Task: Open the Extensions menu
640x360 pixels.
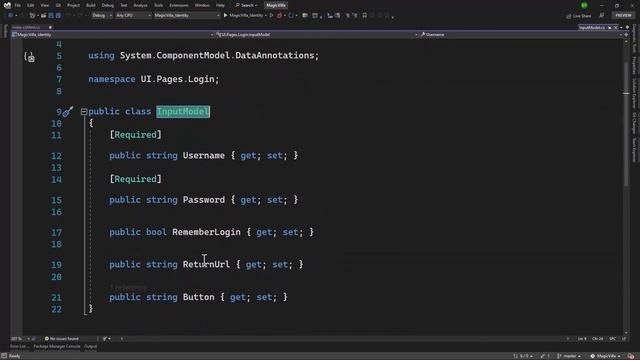Action: (179, 5)
